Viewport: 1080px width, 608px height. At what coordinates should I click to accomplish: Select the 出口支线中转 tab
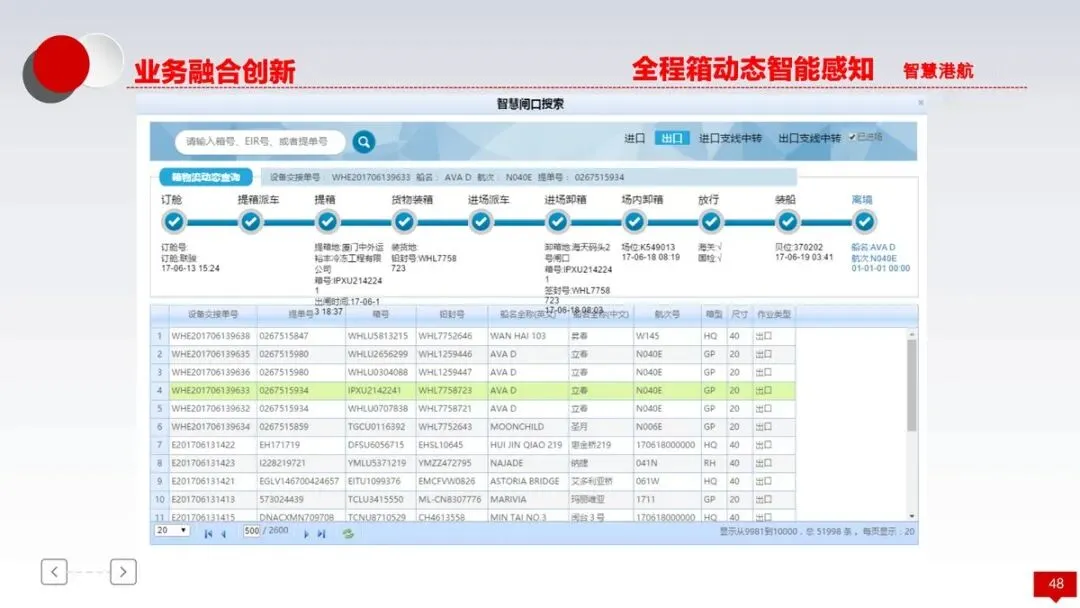pyautogui.click(x=809, y=138)
